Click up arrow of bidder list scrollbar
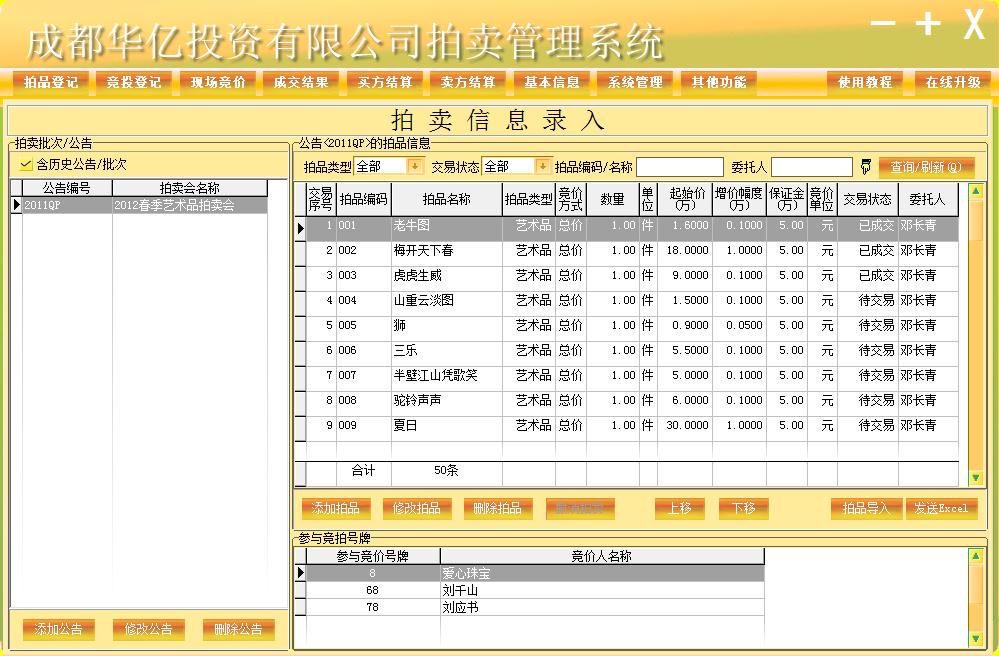This screenshot has width=999, height=656. pyautogui.click(x=975, y=556)
